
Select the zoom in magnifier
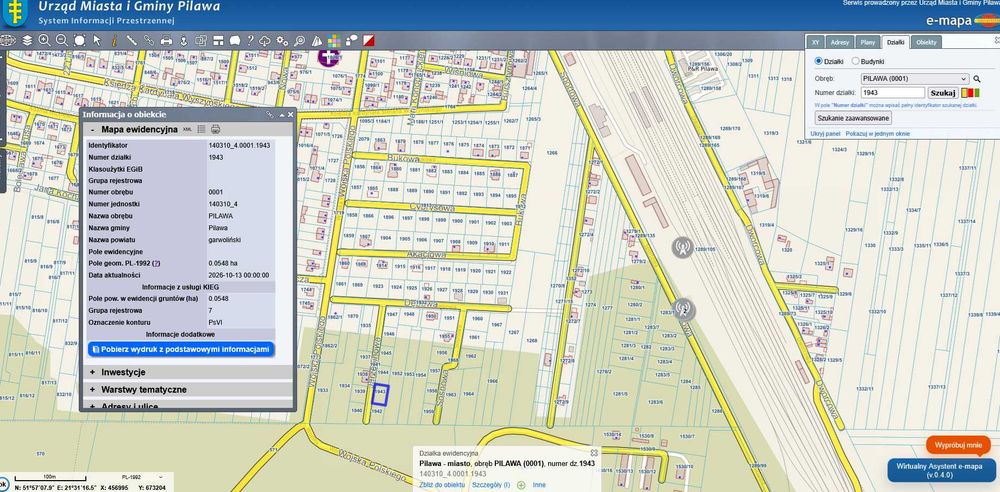(x=44, y=40)
